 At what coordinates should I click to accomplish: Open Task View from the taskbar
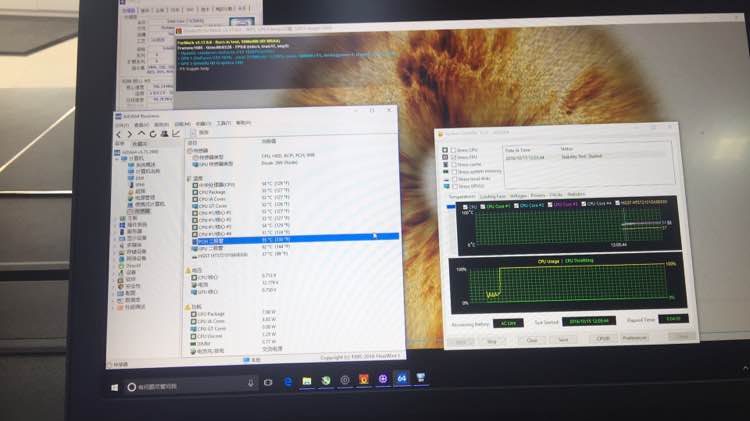click(268, 382)
